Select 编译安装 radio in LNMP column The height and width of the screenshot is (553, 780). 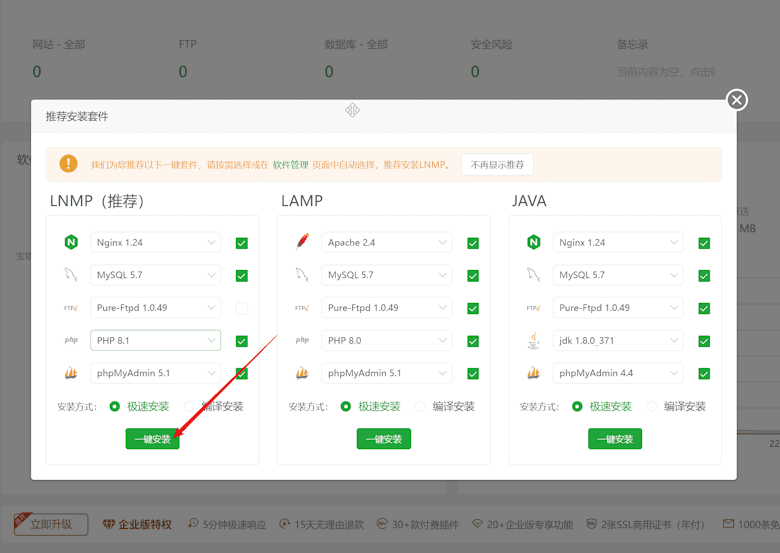[189, 406]
